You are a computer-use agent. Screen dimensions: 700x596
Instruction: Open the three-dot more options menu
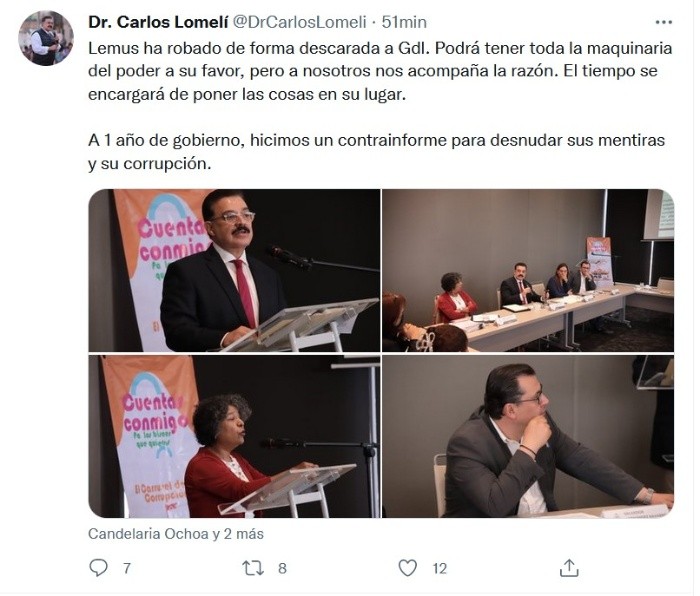[x=663, y=22]
